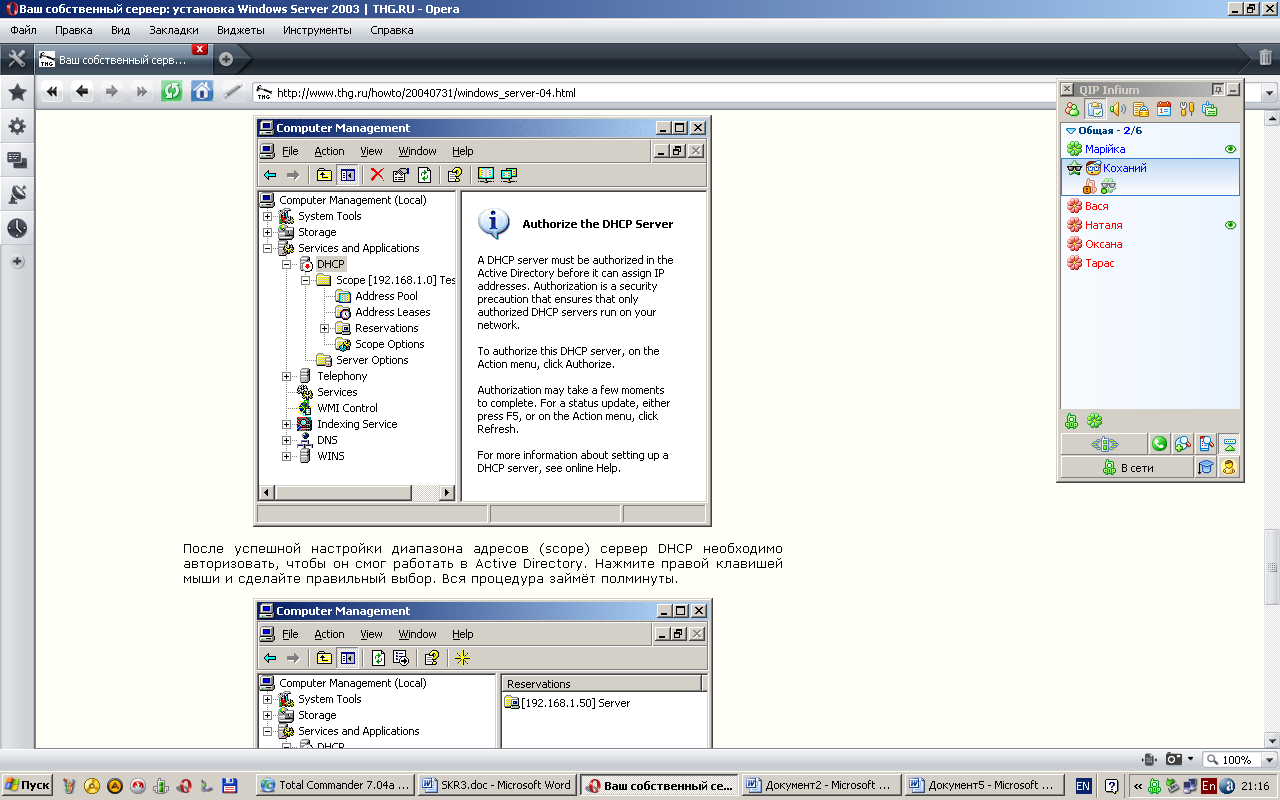Viewport: 1280px width, 800px height.
Task: Toggle offline contacts display in QIP
Action: tap(1072, 110)
